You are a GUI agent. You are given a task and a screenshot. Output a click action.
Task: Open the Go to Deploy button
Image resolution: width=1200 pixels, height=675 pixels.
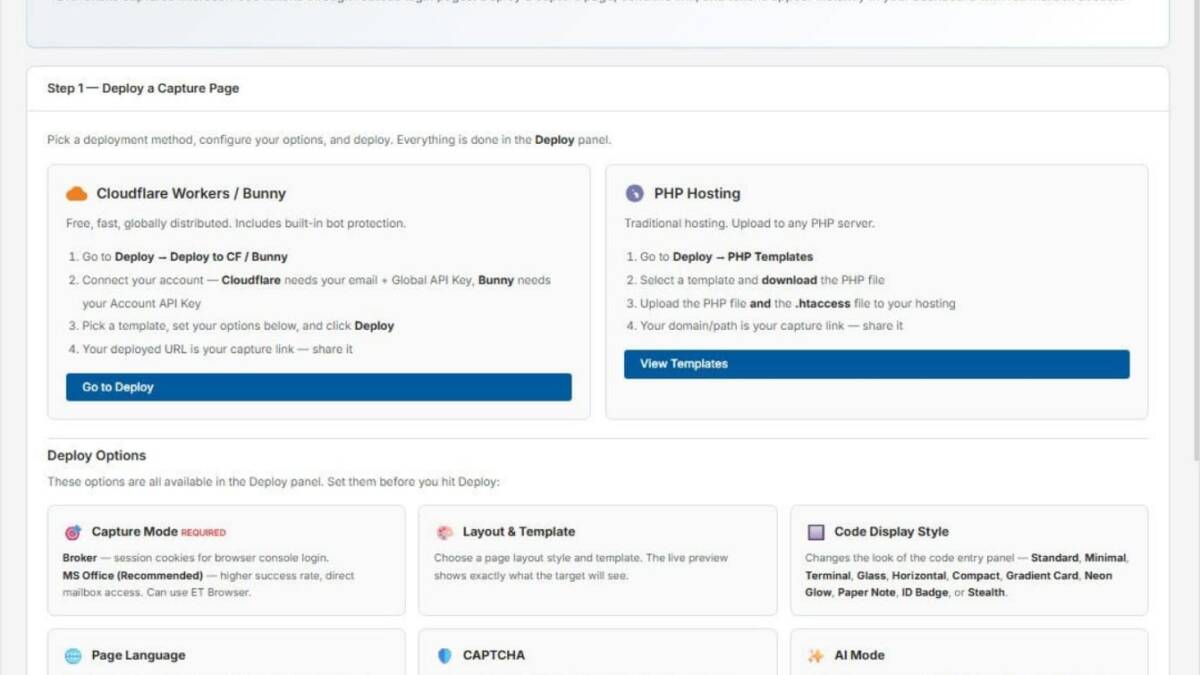tap(319, 387)
